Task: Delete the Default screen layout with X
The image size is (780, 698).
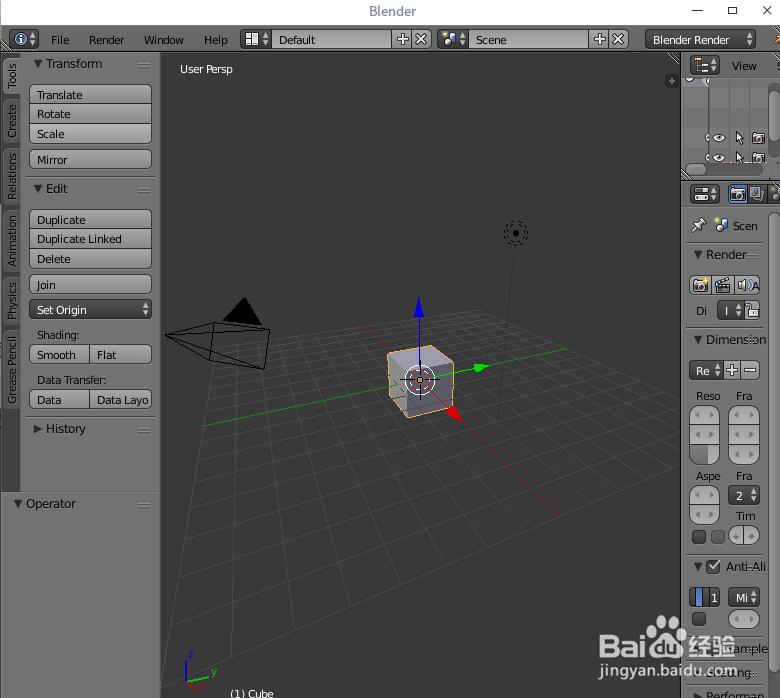Action: click(421, 39)
